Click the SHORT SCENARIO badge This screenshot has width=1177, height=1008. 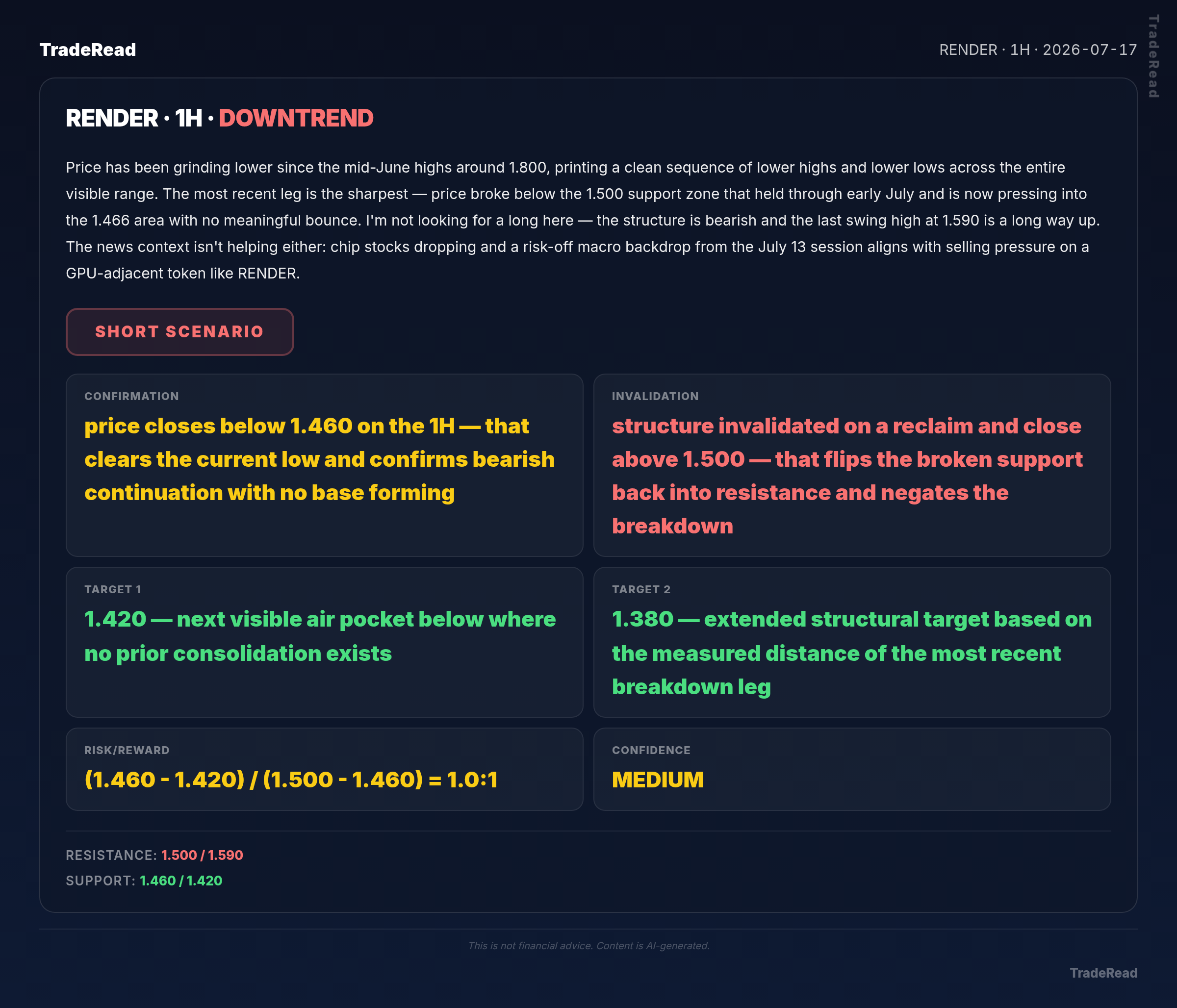179,331
